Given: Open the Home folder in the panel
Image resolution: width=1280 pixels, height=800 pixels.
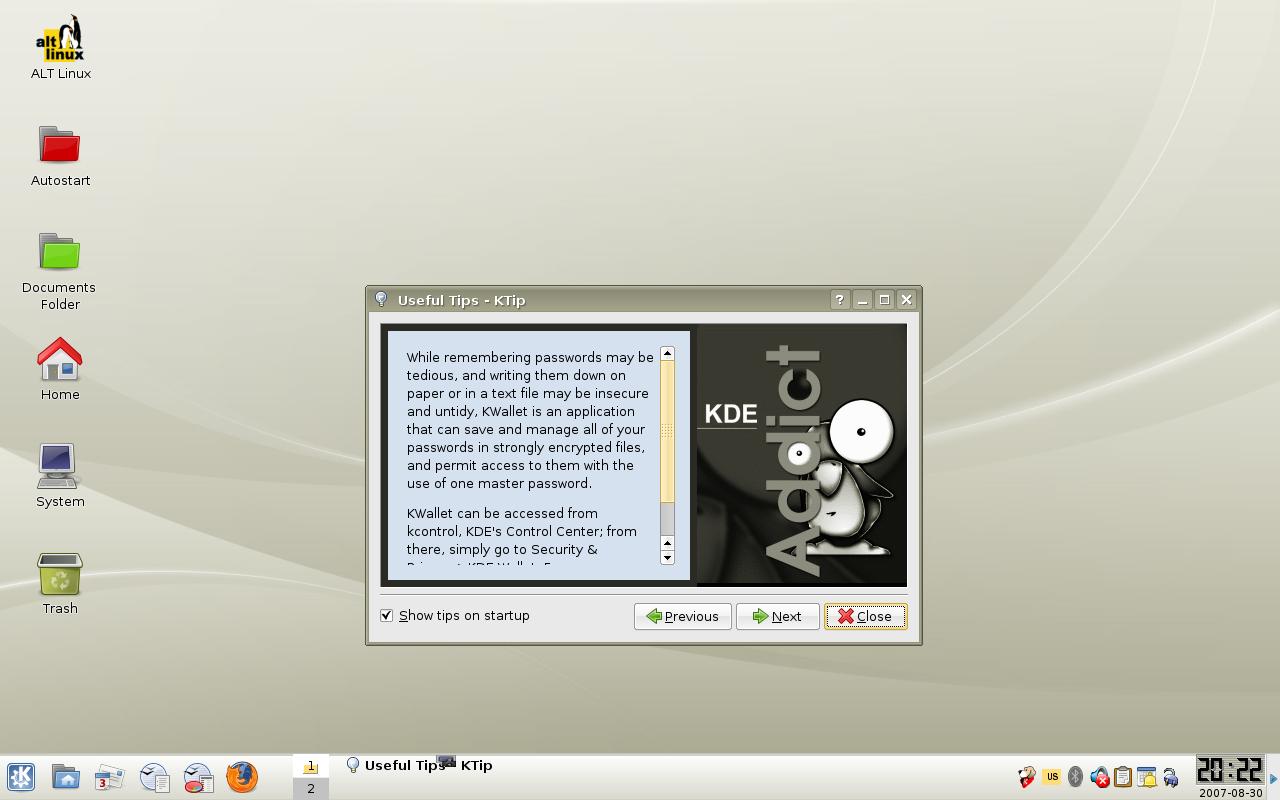Looking at the screenshot, I should coord(66,777).
